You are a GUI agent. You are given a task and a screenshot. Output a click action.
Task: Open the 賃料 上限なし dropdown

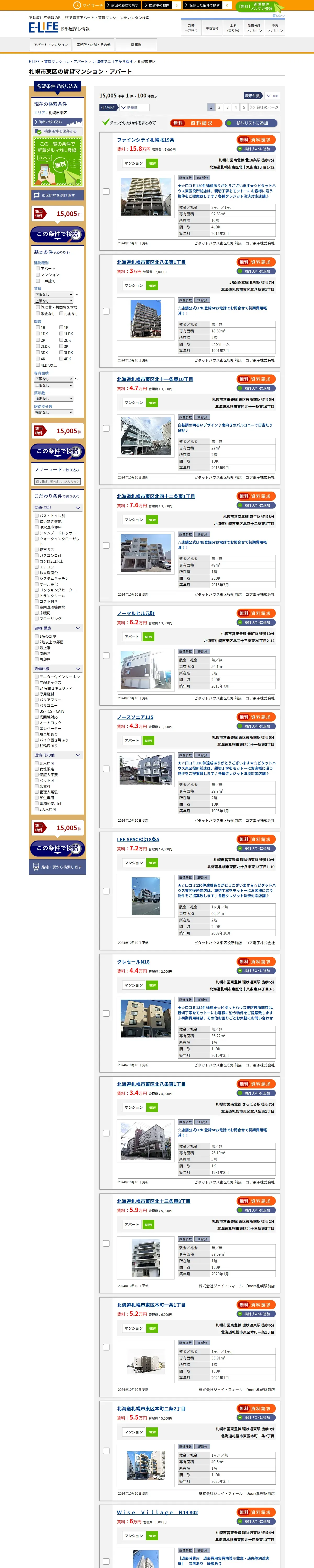[x=54, y=301]
